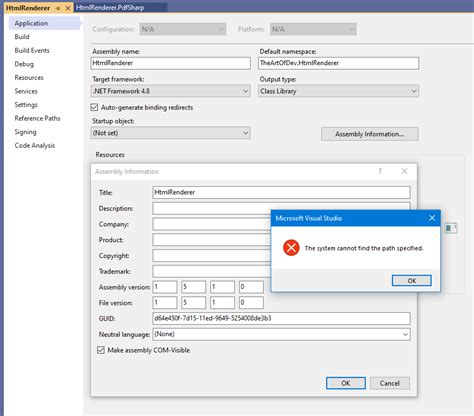Click OK in the error message box

coord(412,281)
